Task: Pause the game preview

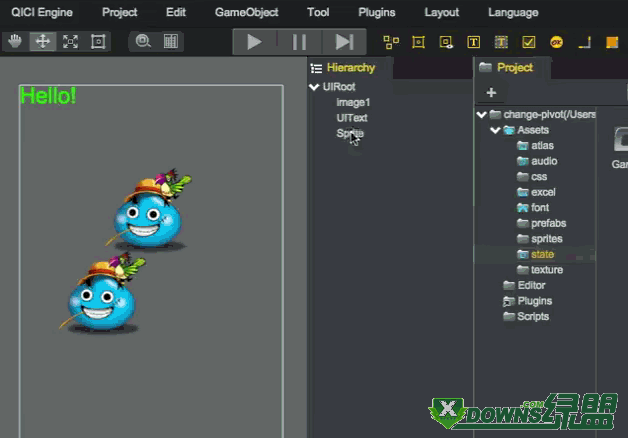Action: pos(299,42)
